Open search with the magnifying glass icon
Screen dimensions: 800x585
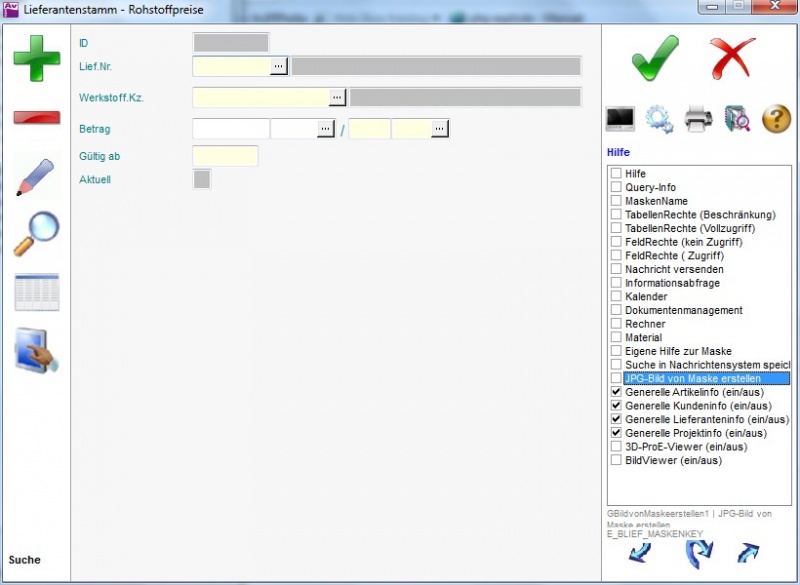point(36,234)
